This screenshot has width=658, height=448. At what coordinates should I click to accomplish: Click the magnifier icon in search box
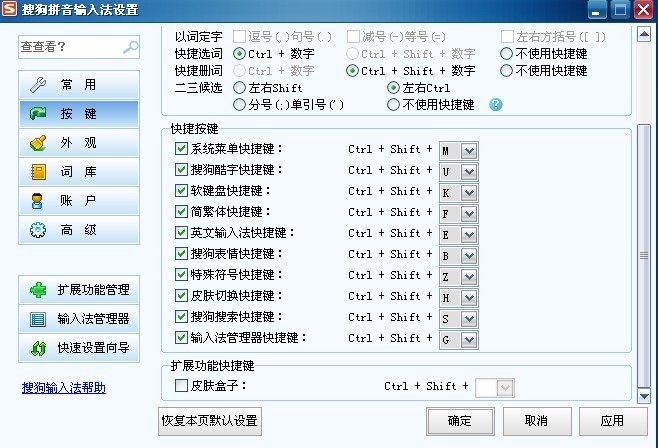tap(131, 47)
